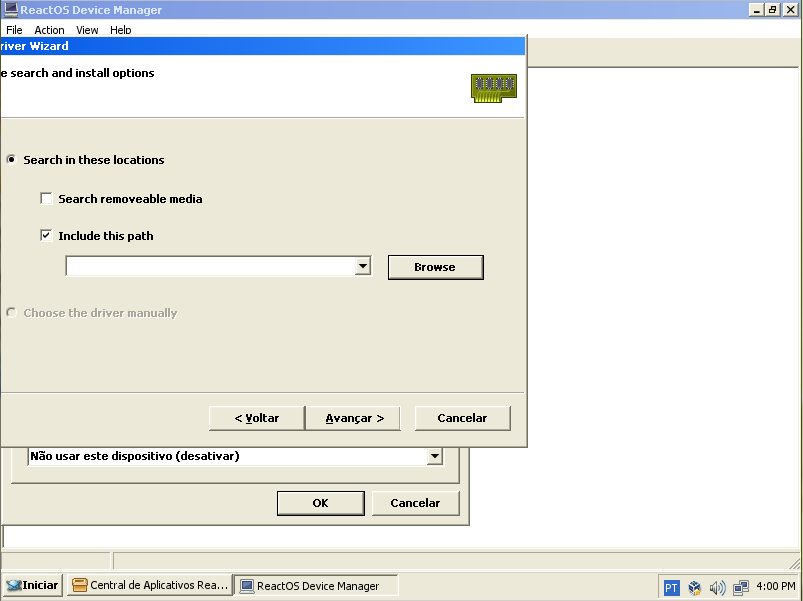Click Cancelar in the properties dialog
This screenshot has width=803, height=601.
[x=415, y=503]
